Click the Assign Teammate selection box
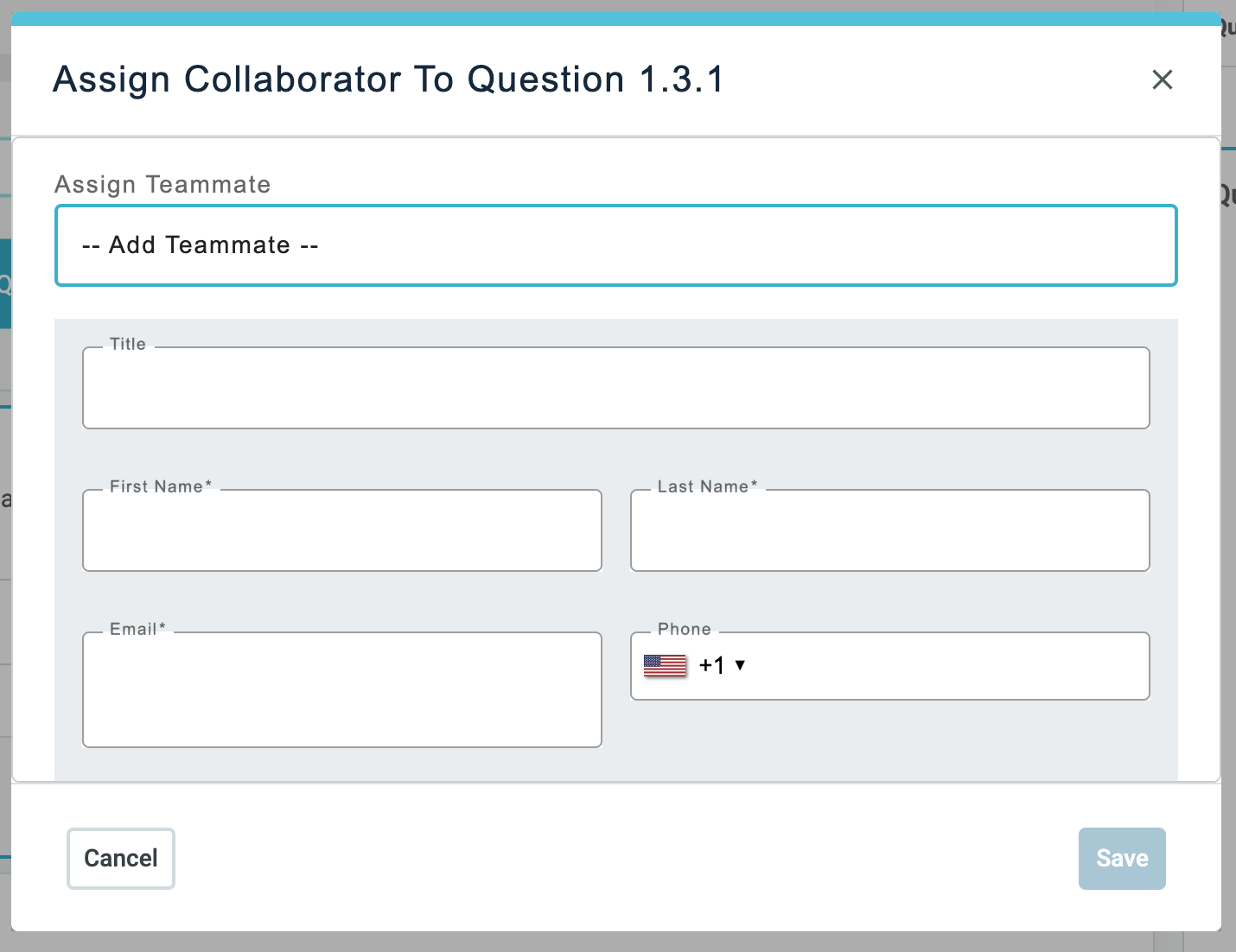This screenshot has width=1236, height=952. point(615,245)
